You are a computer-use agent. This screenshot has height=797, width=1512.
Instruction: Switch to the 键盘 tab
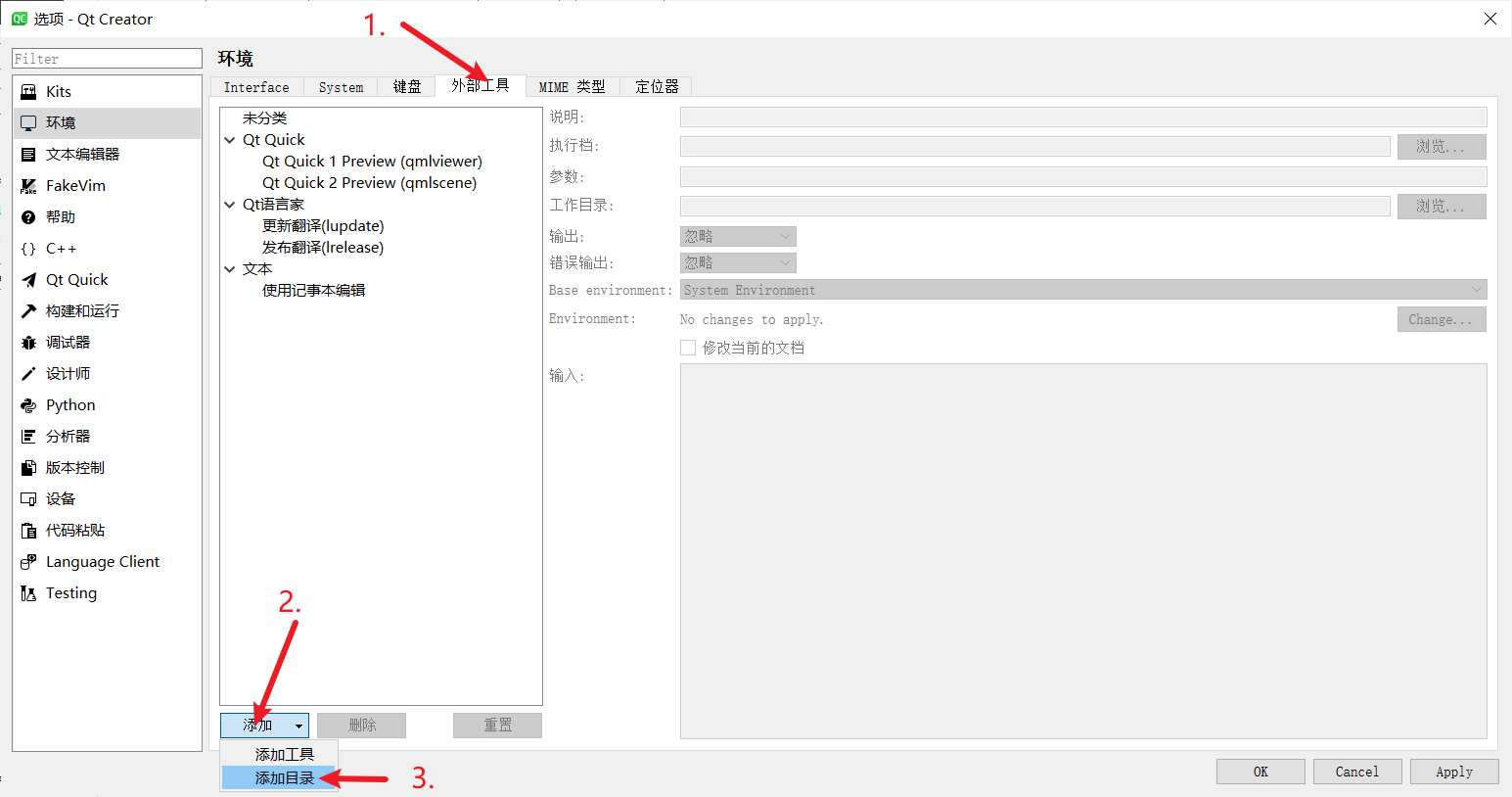[x=407, y=87]
